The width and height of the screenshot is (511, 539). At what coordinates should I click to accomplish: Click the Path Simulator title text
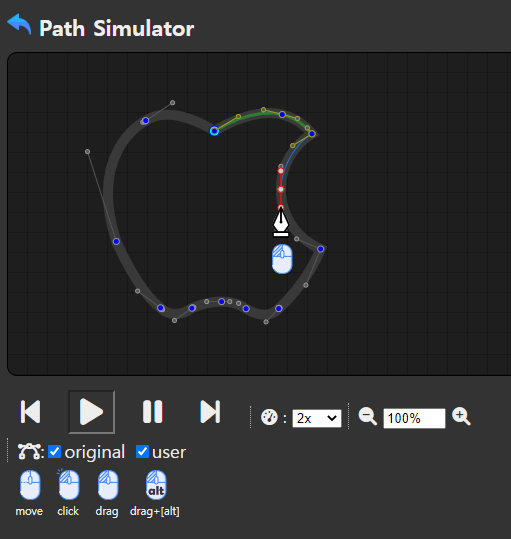click(x=116, y=28)
